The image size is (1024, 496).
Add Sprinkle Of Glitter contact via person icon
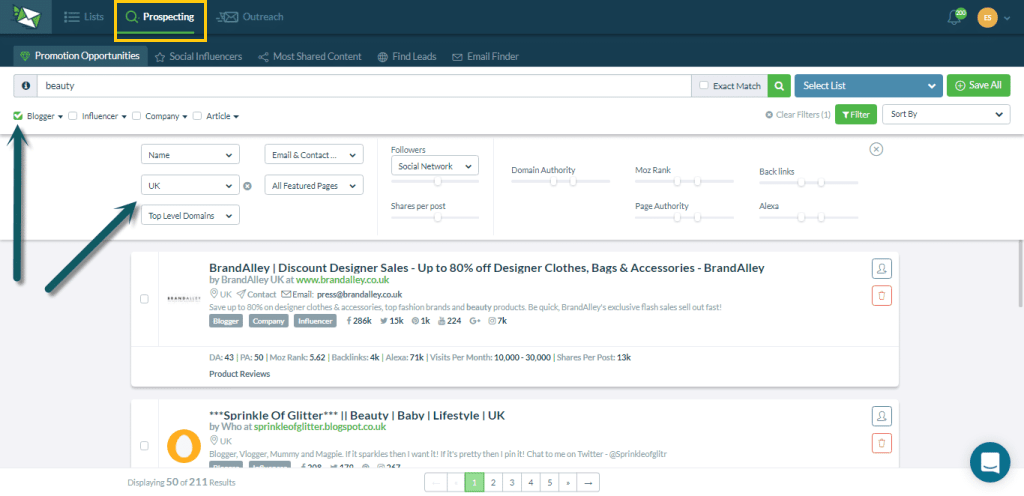pyautogui.click(x=882, y=416)
